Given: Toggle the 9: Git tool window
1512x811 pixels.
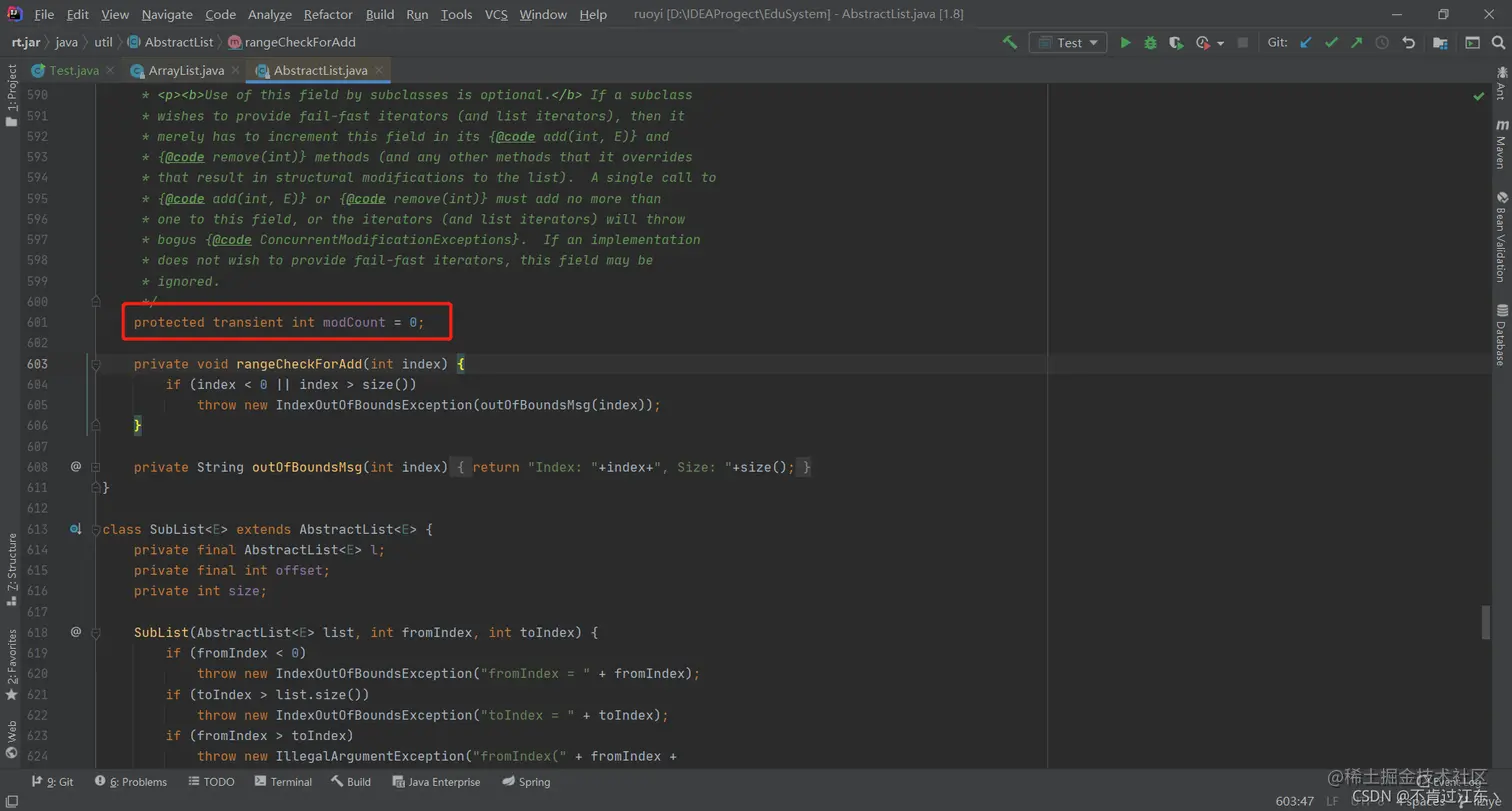Looking at the screenshot, I should pos(53,782).
